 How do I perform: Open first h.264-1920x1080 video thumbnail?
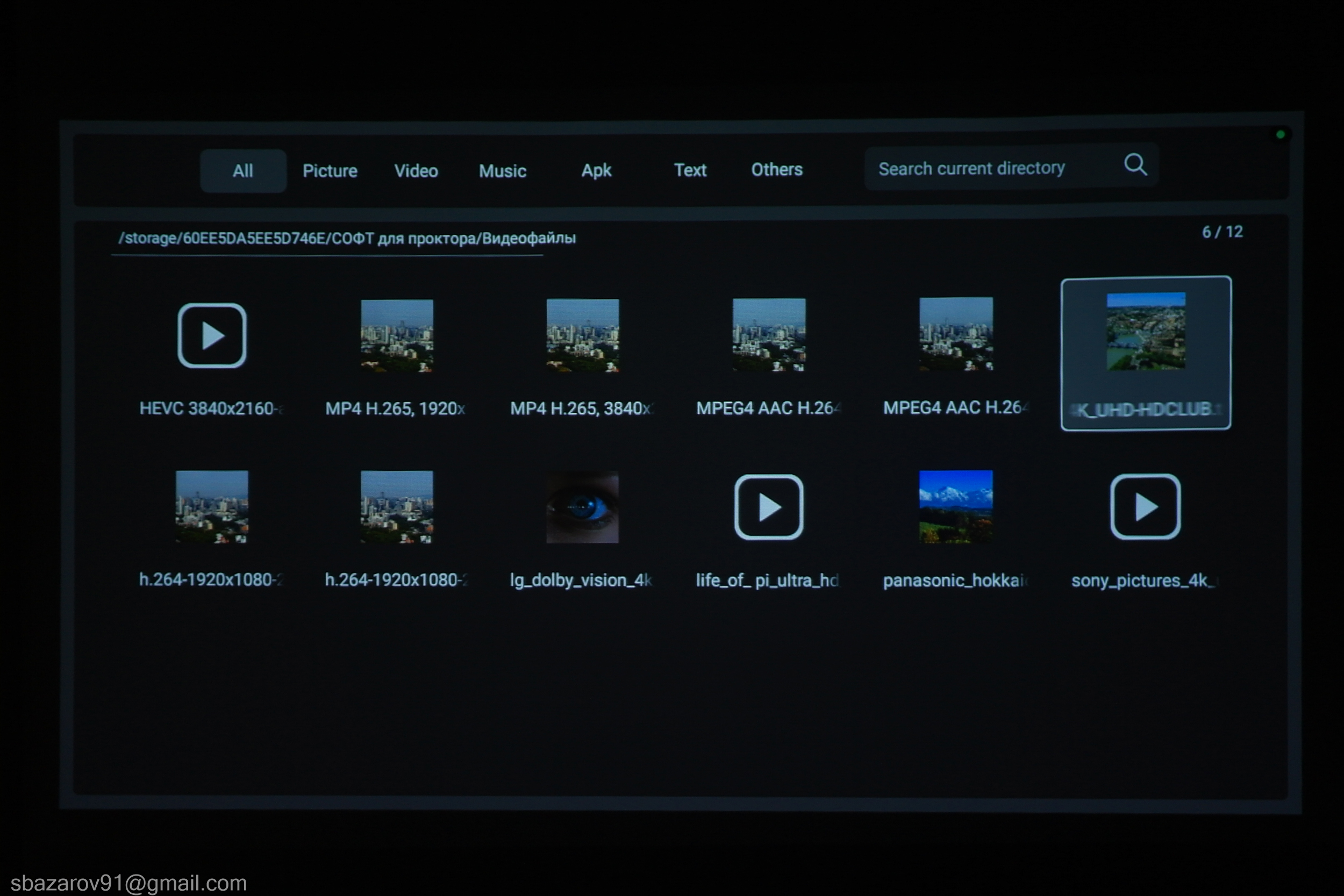pyautogui.click(x=211, y=506)
